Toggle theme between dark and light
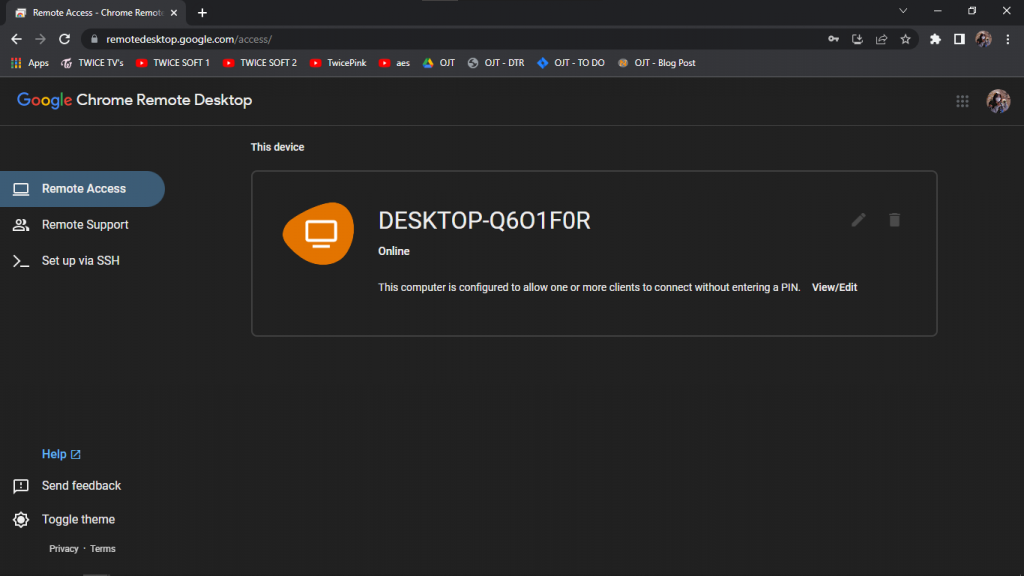The width and height of the screenshot is (1024, 576). click(x=64, y=520)
